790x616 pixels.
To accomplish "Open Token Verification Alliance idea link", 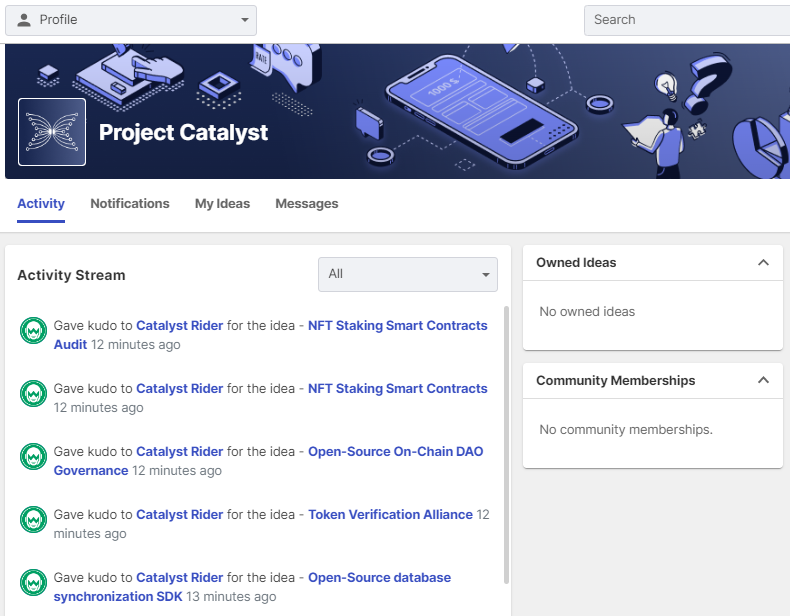I will (x=390, y=515).
